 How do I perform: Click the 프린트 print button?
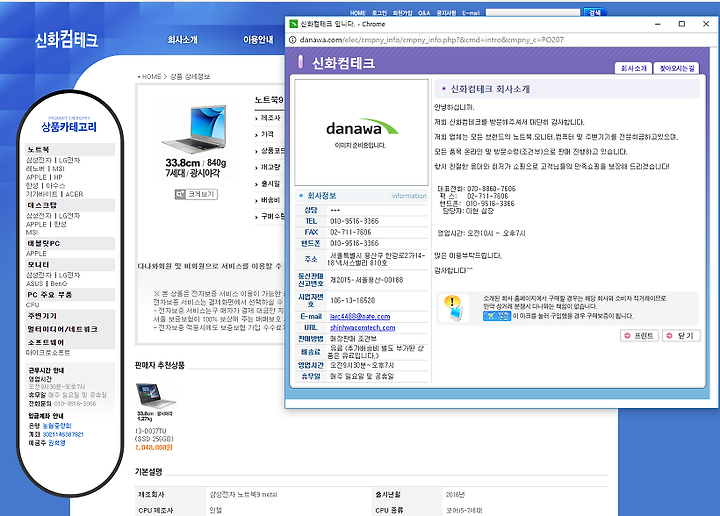click(639, 336)
